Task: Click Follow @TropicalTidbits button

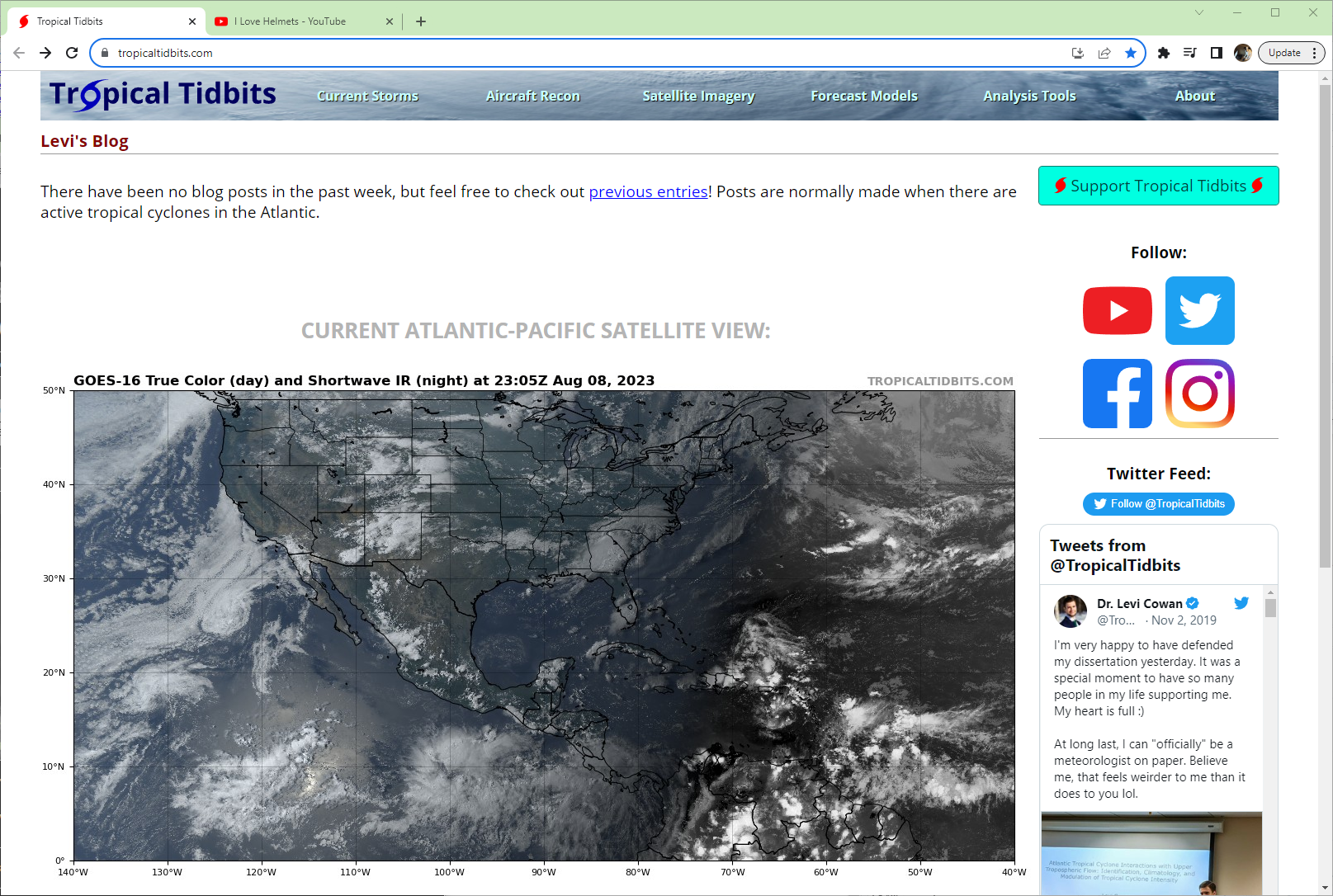Action: point(1158,504)
